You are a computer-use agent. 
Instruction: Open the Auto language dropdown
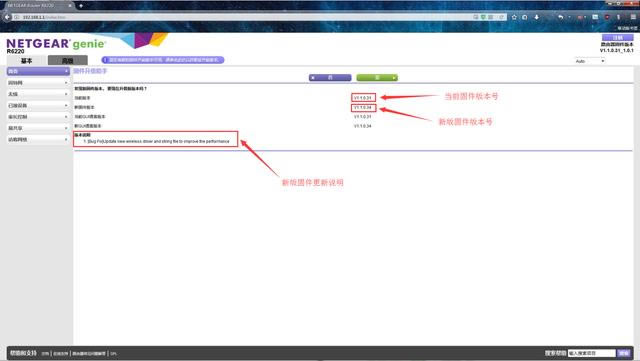590,61
